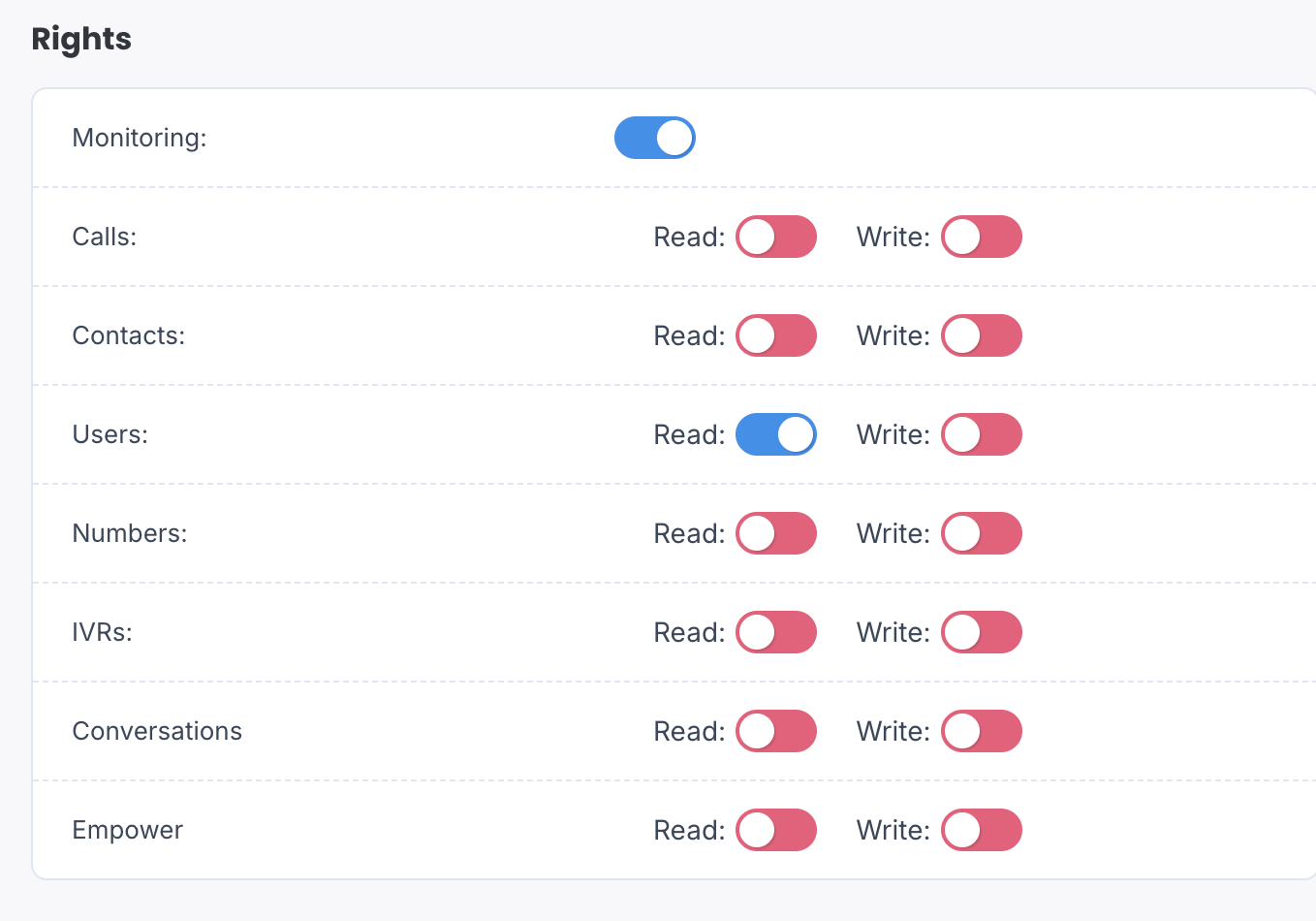The image size is (1316, 921).
Task: Click the Rights section heading
Action: point(81,39)
